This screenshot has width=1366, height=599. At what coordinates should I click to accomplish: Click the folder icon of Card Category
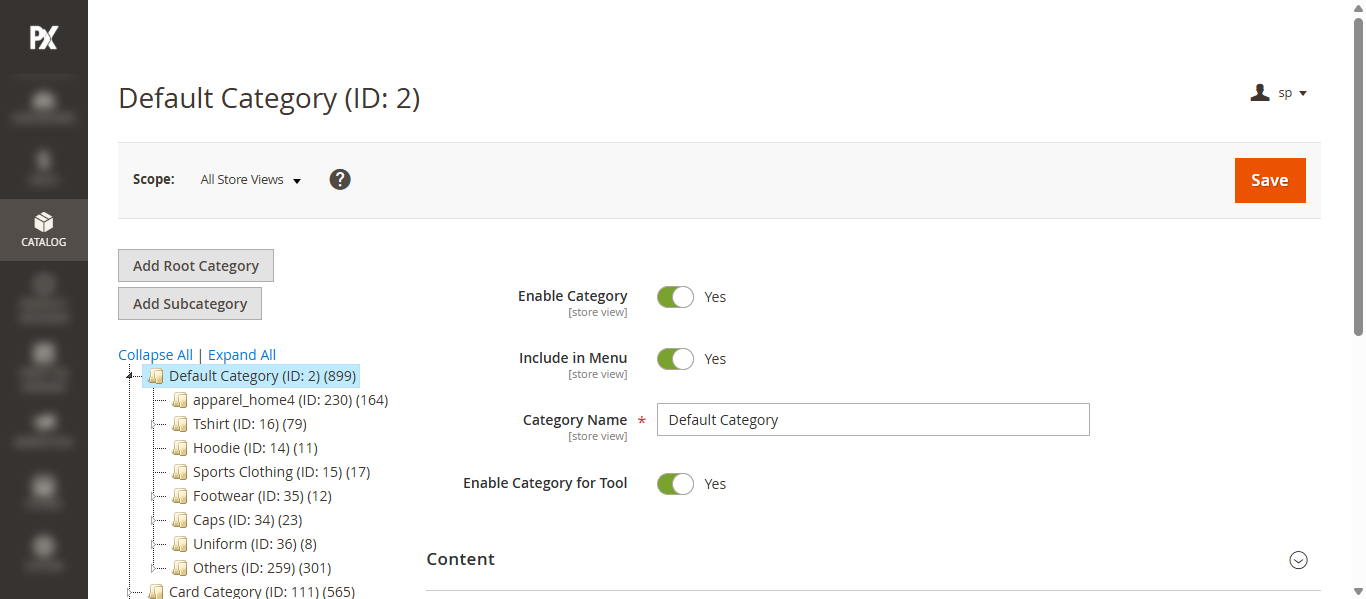156,592
